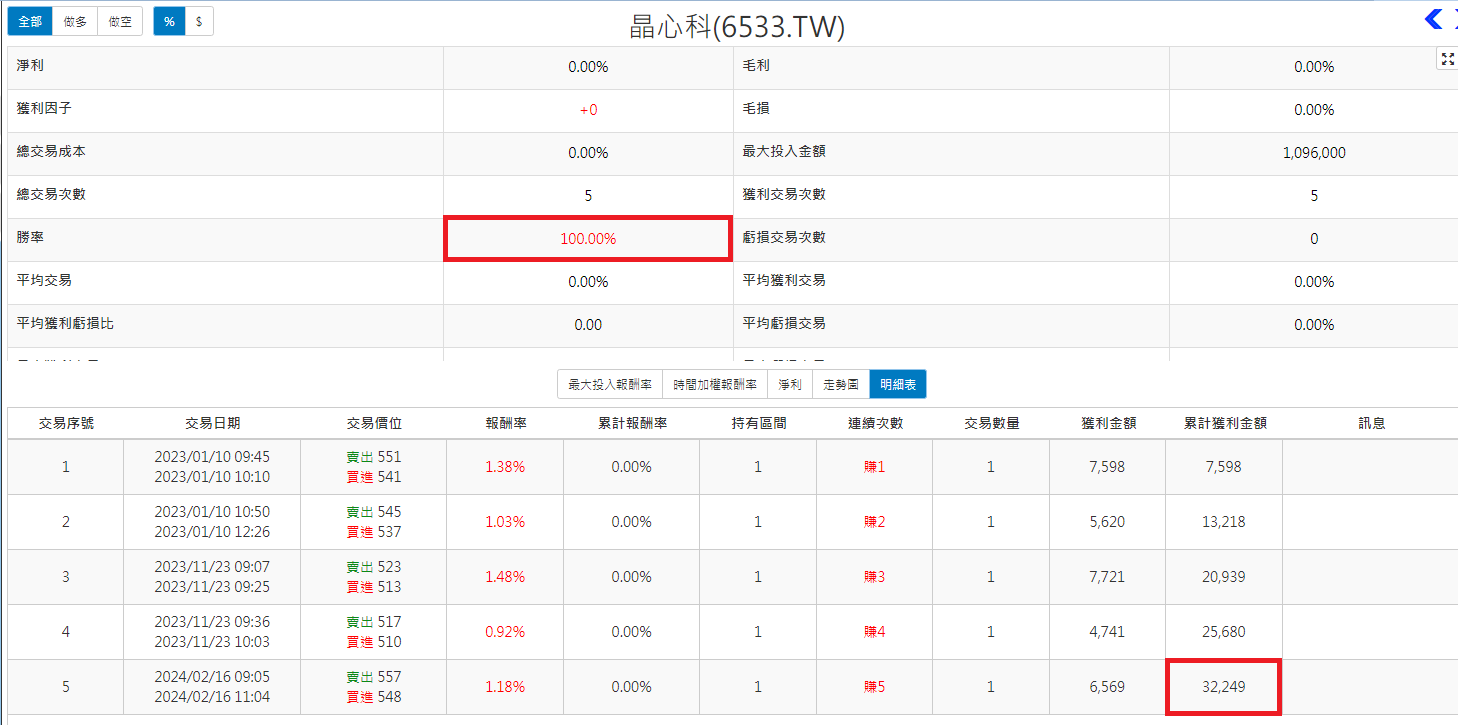This screenshot has width=1458, height=725.
Task: Click the title 晶心科(6533.TW)
Action: [737, 26]
